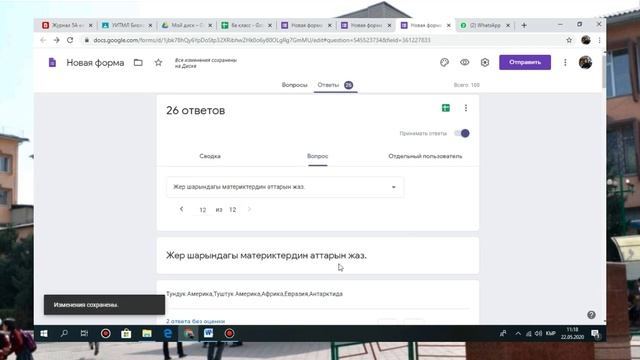Open Chrome three-dot menu
640x360 pixels.
point(599,40)
